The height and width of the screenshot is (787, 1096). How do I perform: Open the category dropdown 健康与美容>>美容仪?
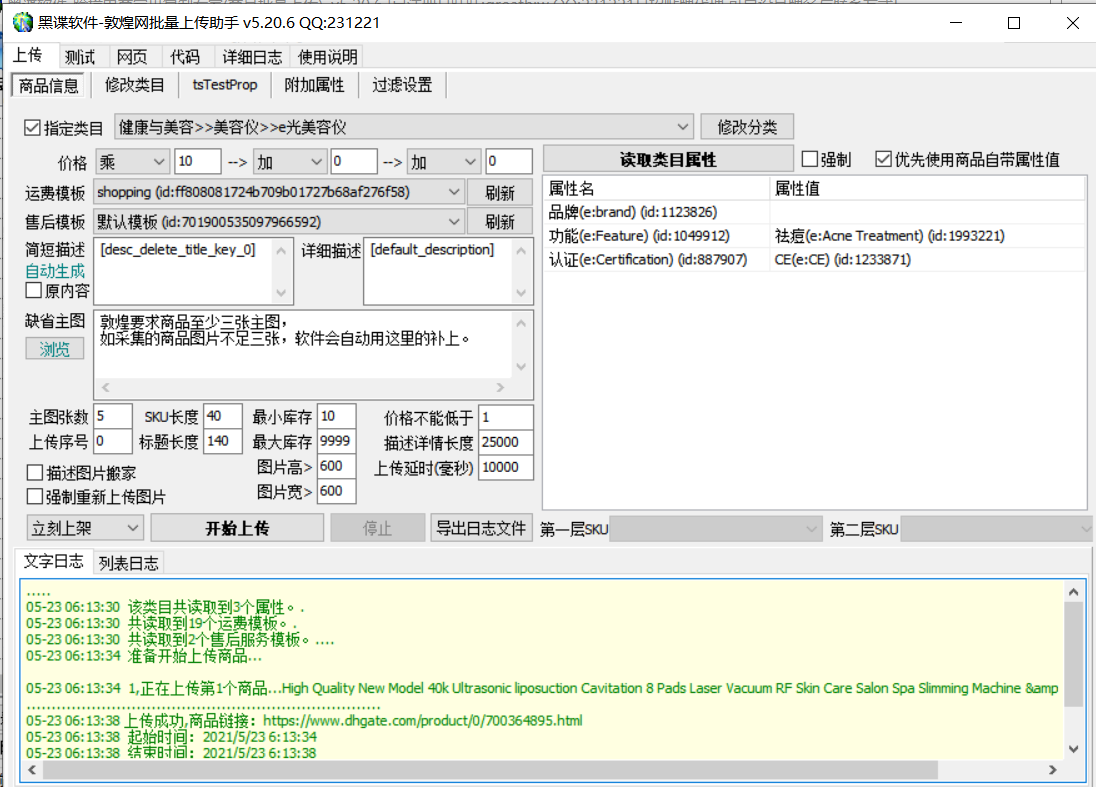(404, 127)
